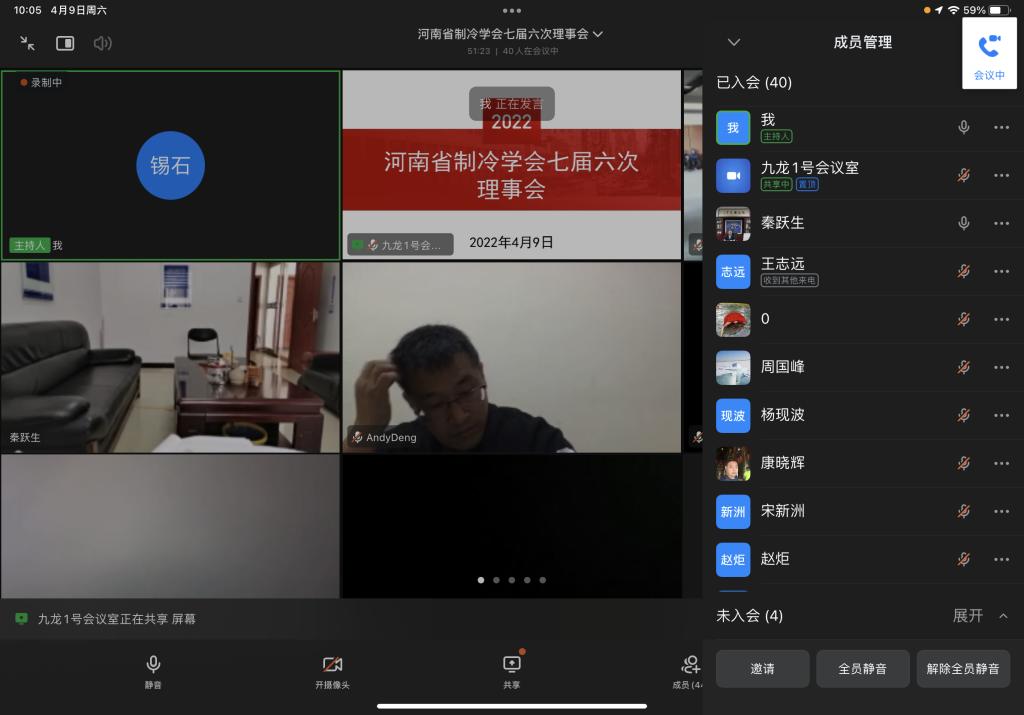Tap the page indicator dots
1024x715 pixels.
(511, 580)
